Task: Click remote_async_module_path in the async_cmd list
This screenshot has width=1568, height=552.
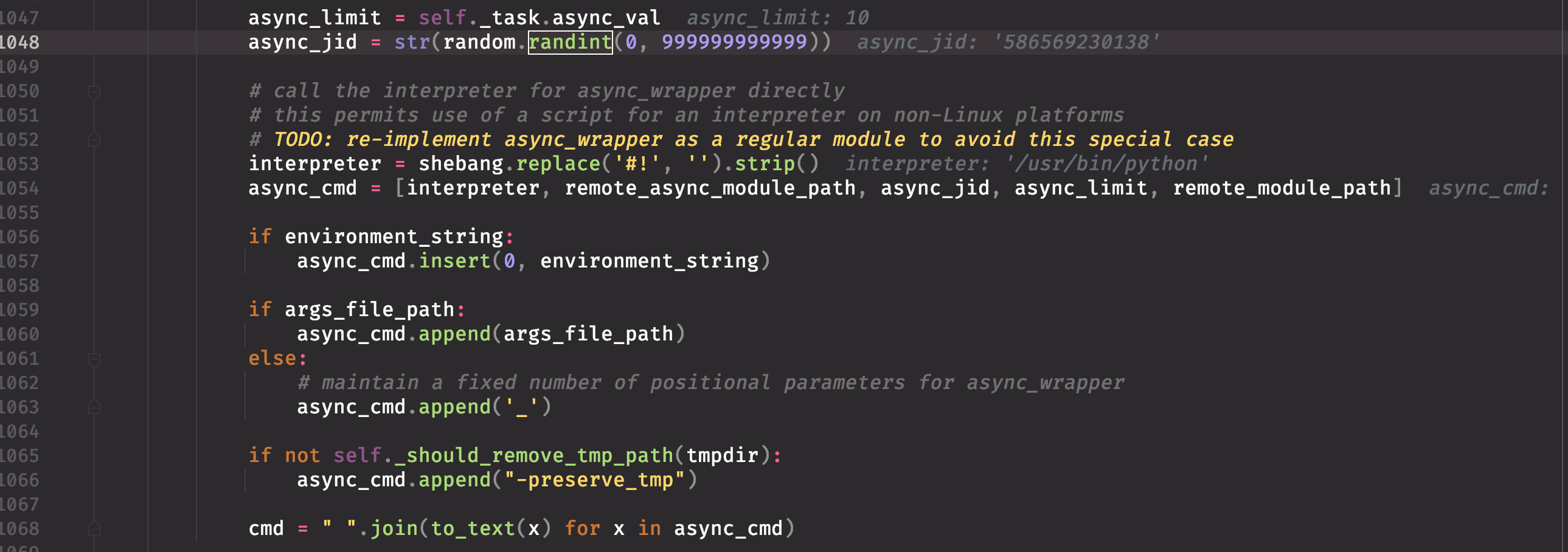Action: (710, 188)
